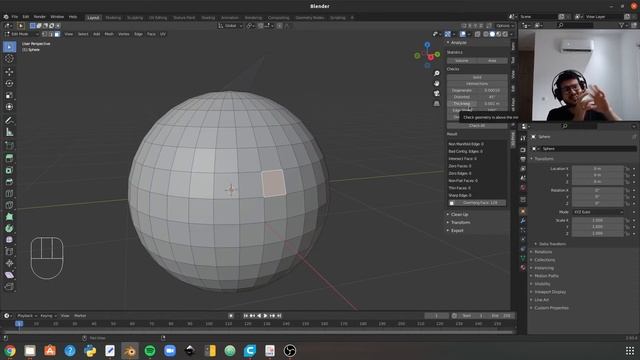640x360 pixels.
Task: Select the Poly Build tool
Action: [9, 216]
